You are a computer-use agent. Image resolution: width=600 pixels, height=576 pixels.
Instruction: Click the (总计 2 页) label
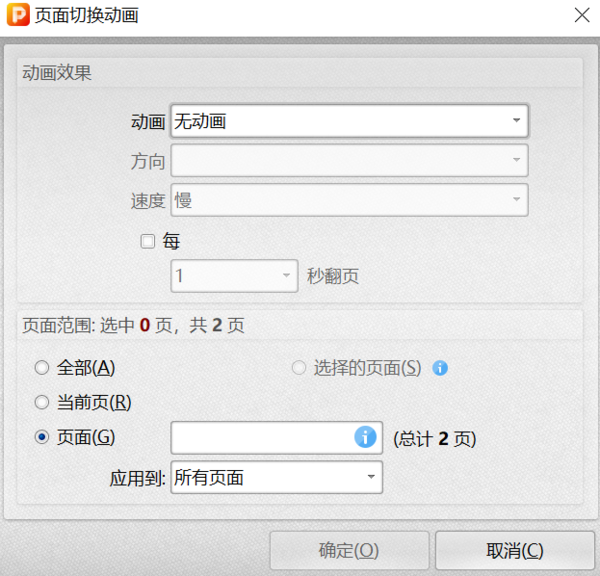(x=435, y=439)
